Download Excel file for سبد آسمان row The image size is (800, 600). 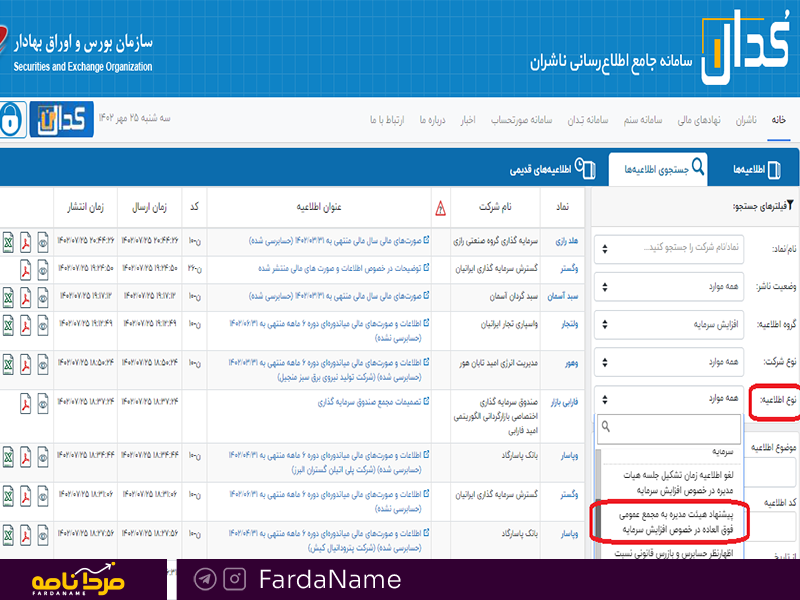click(x=8, y=297)
